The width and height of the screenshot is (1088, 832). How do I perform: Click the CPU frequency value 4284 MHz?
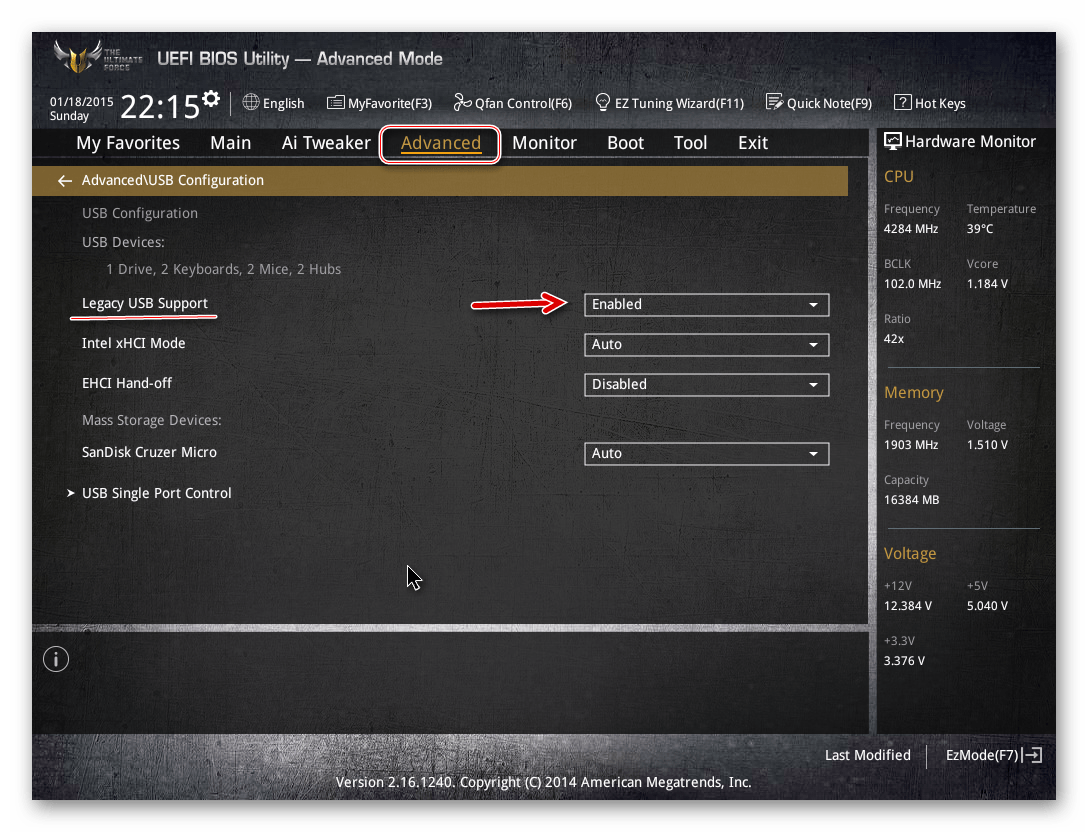911,228
